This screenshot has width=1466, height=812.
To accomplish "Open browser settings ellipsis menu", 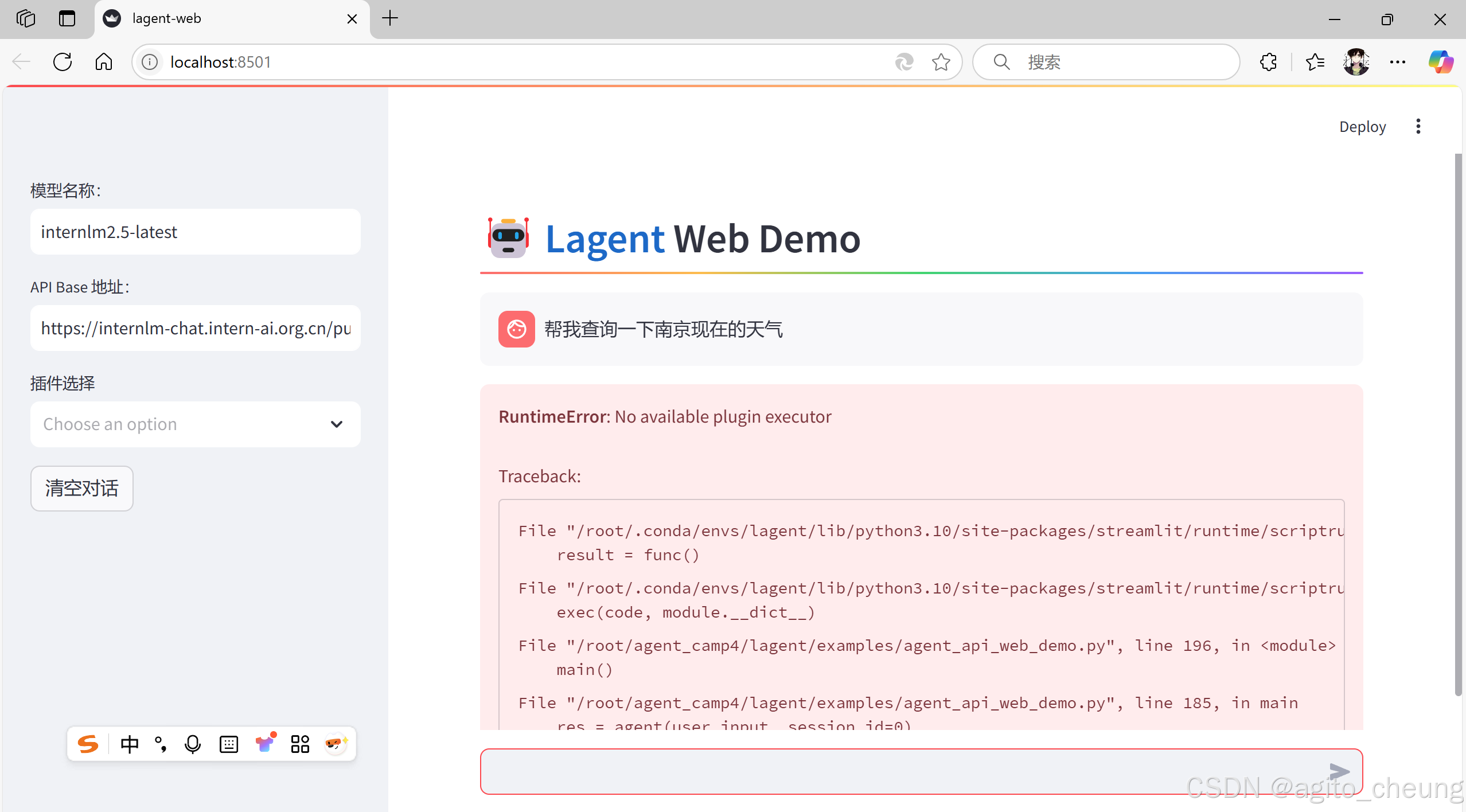I will coord(1398,62).
